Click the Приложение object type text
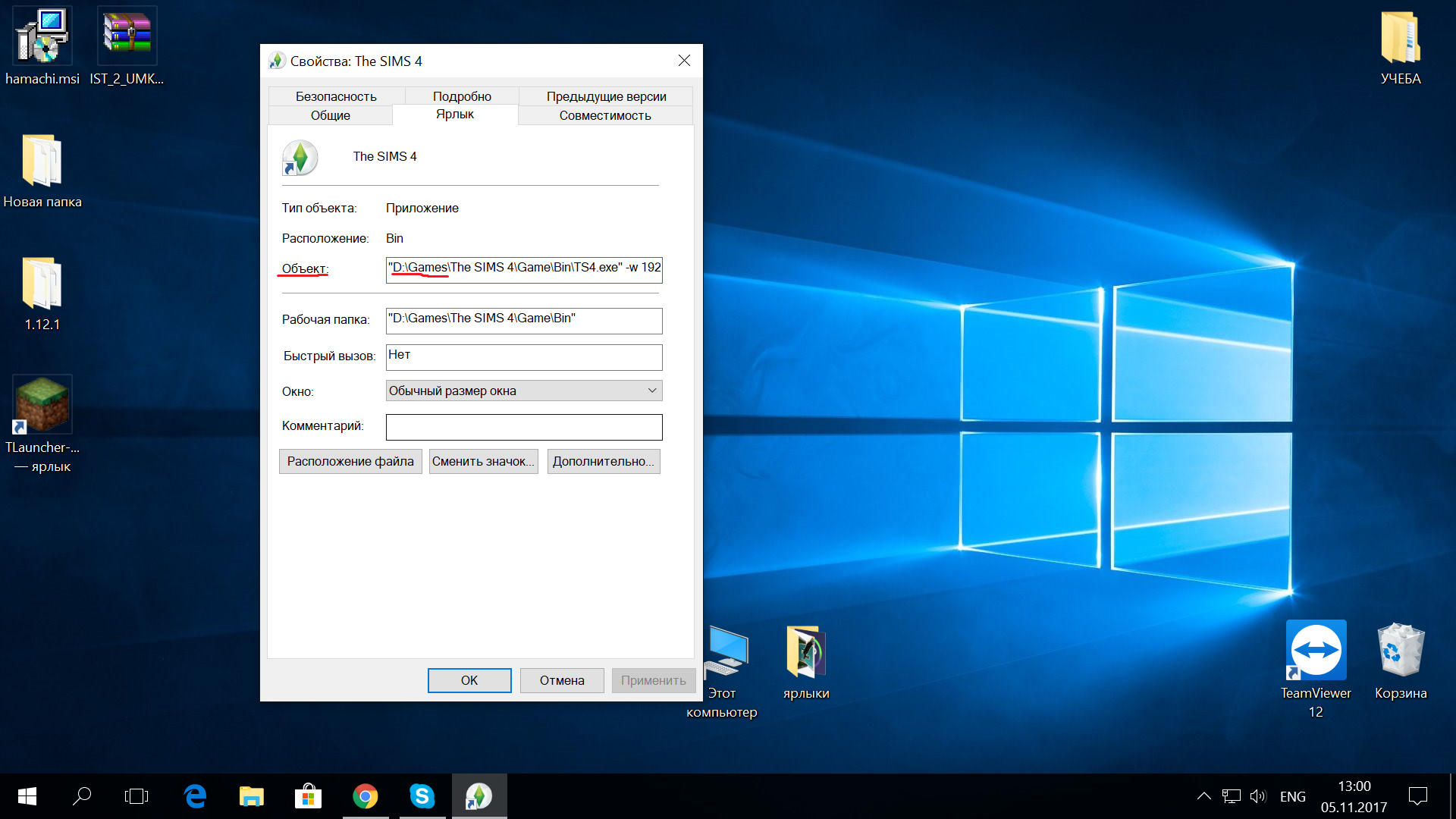Viewport: 1456px width, 819px height. [x=422, y=208]
